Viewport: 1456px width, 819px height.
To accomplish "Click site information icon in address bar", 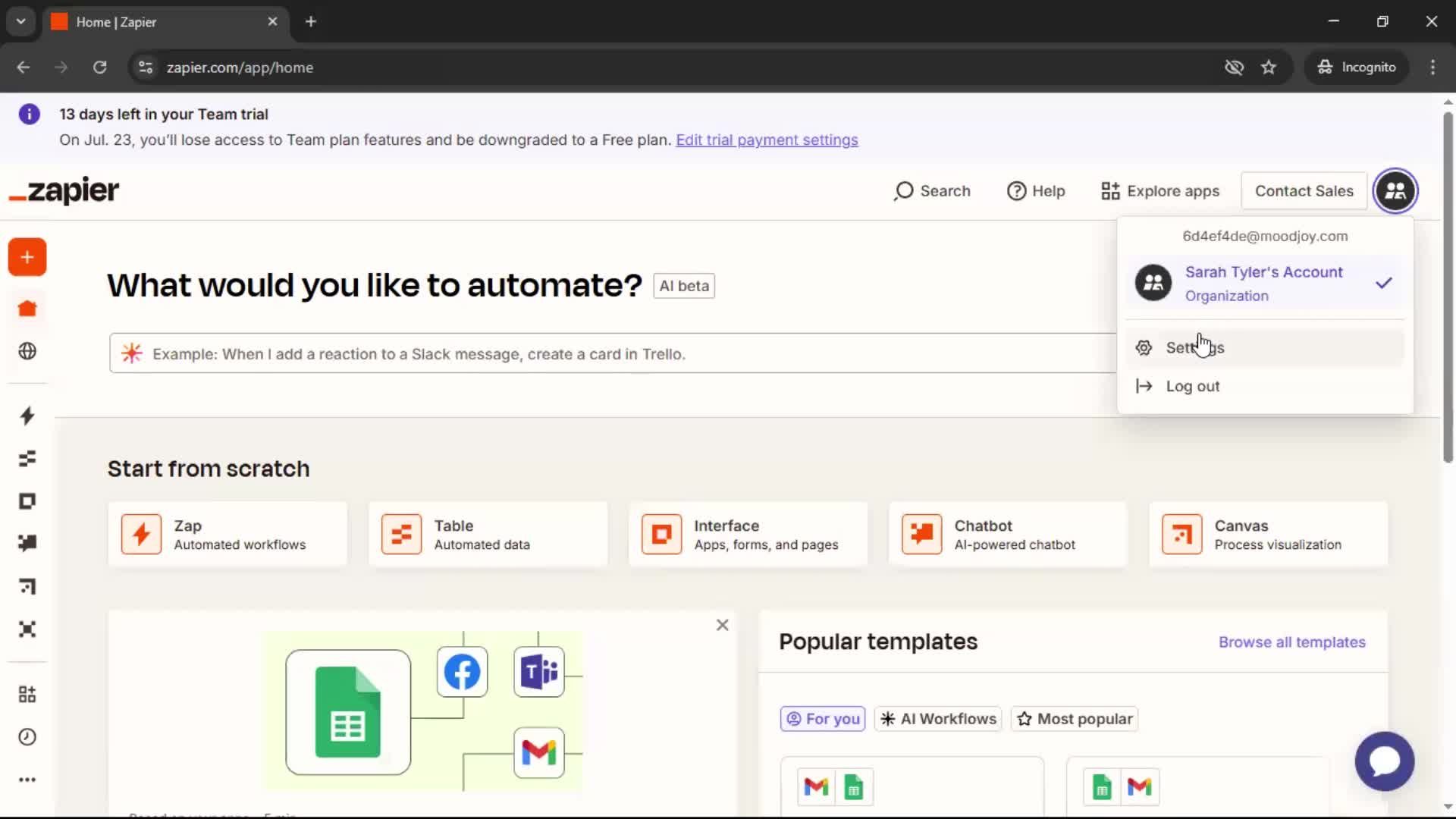I will tap(146, 67).
